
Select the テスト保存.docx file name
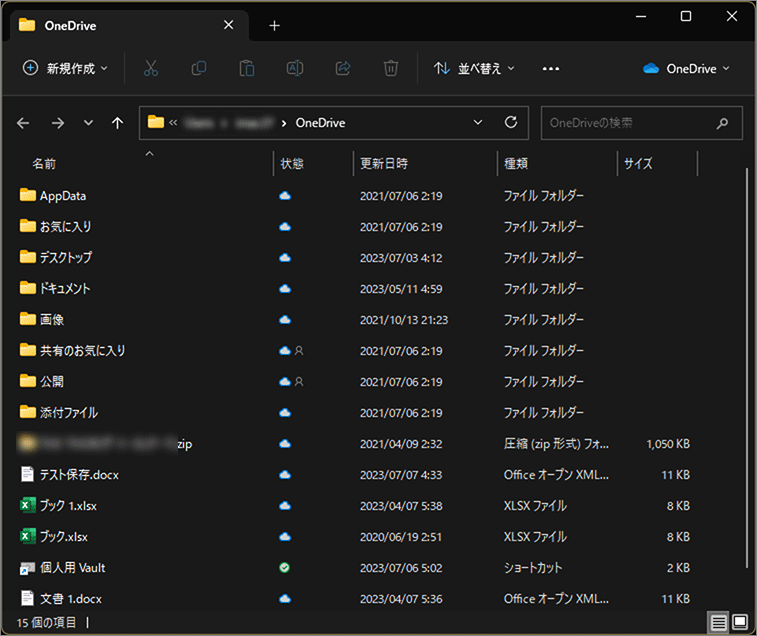pyautogui.click(x=79, y=475)
